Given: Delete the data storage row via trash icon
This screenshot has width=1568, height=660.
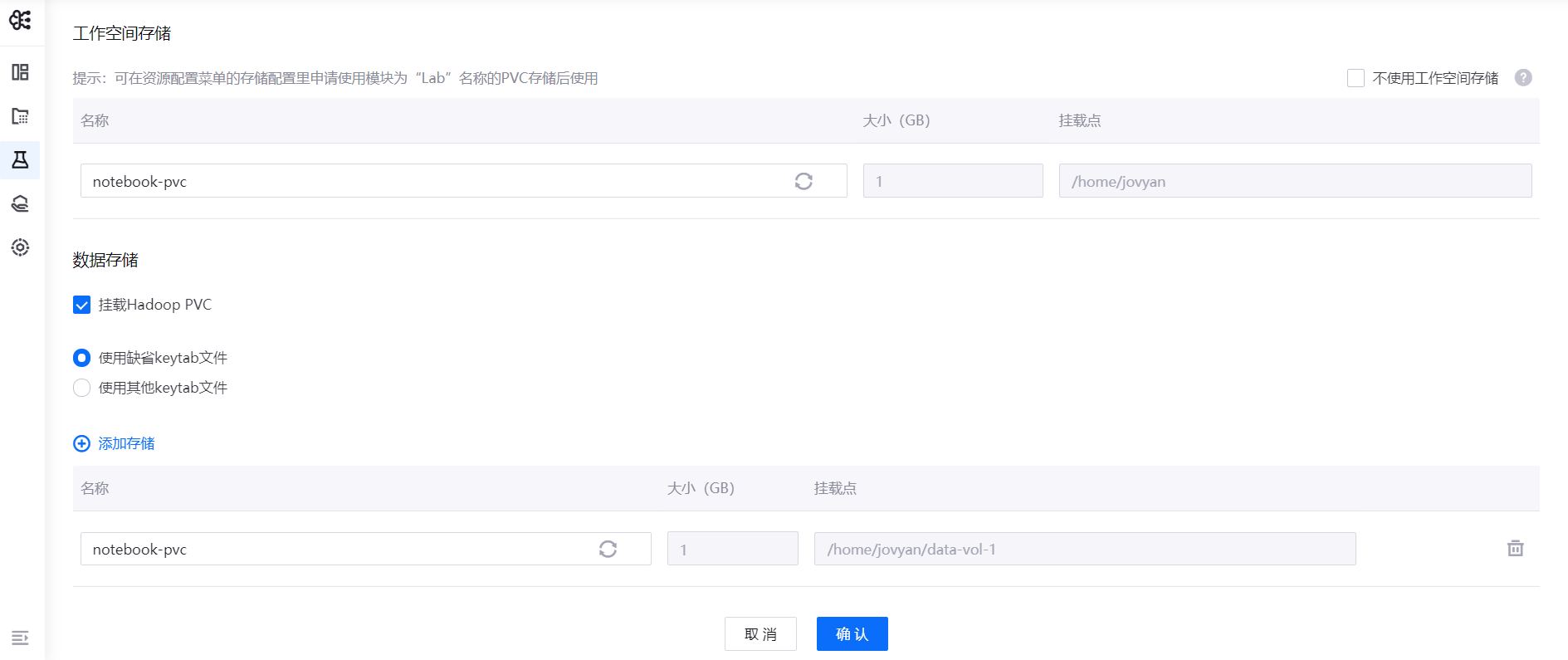Looking at the screenshot, I should [1515, 549].
